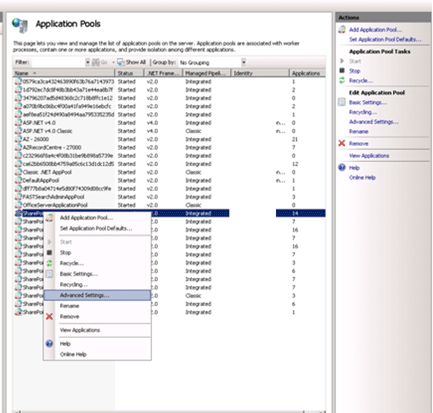Click Stop link in Actions pane
This screenshot has width=433, height=413.
(x=354, y=71)
